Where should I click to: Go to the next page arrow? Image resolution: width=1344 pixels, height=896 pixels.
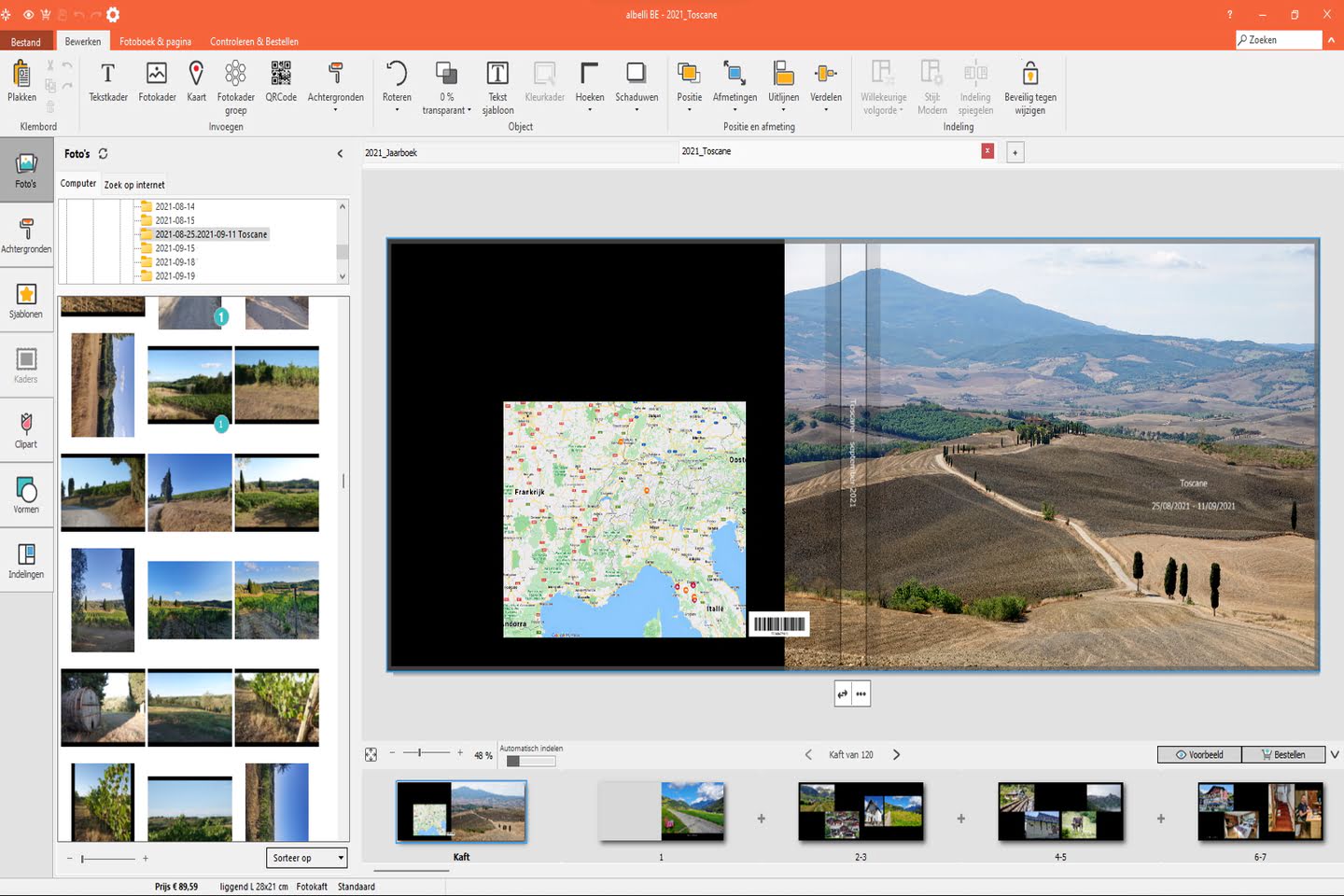pos(896,754)
